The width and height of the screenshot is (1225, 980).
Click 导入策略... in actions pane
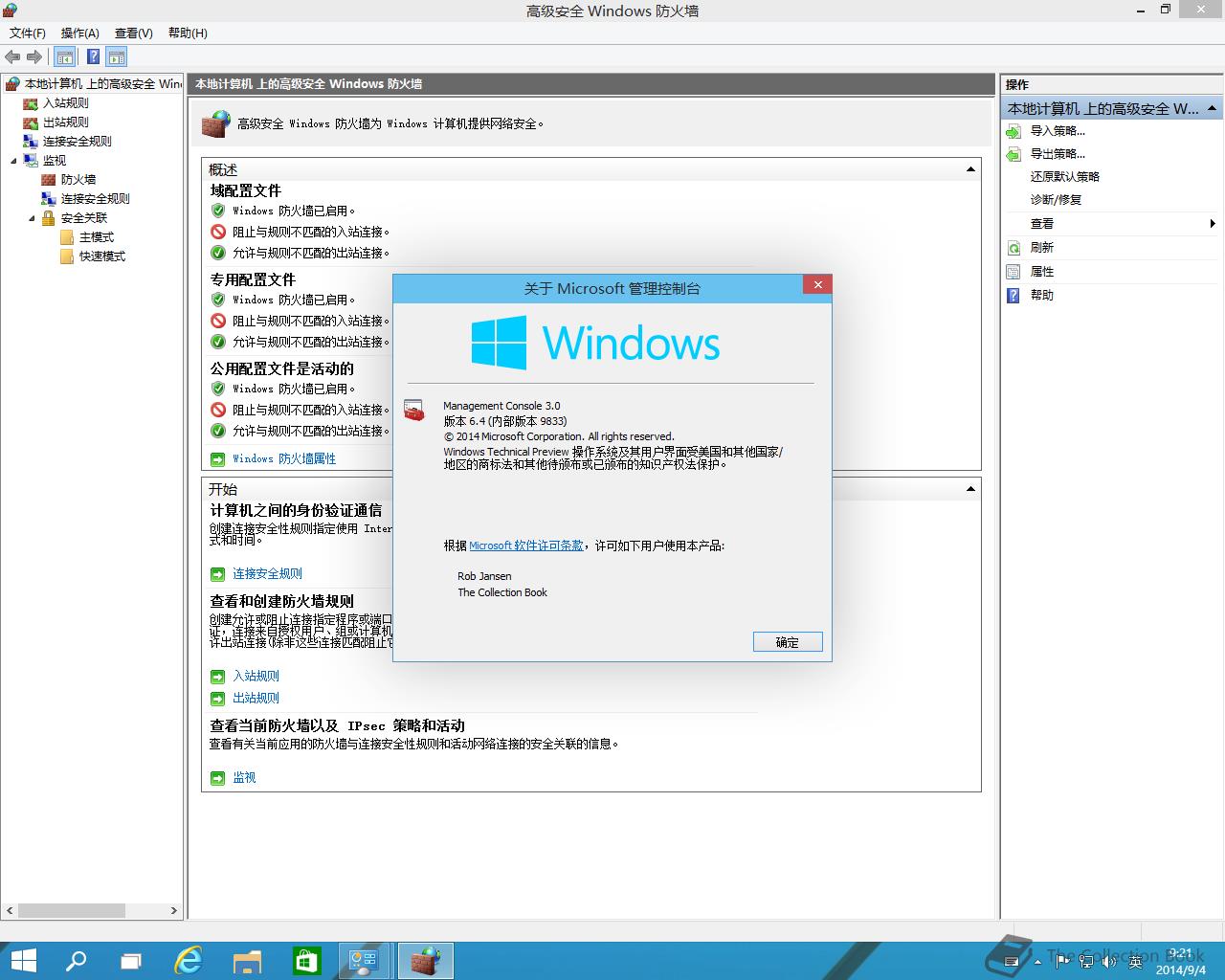click(x=1058, y=131)
